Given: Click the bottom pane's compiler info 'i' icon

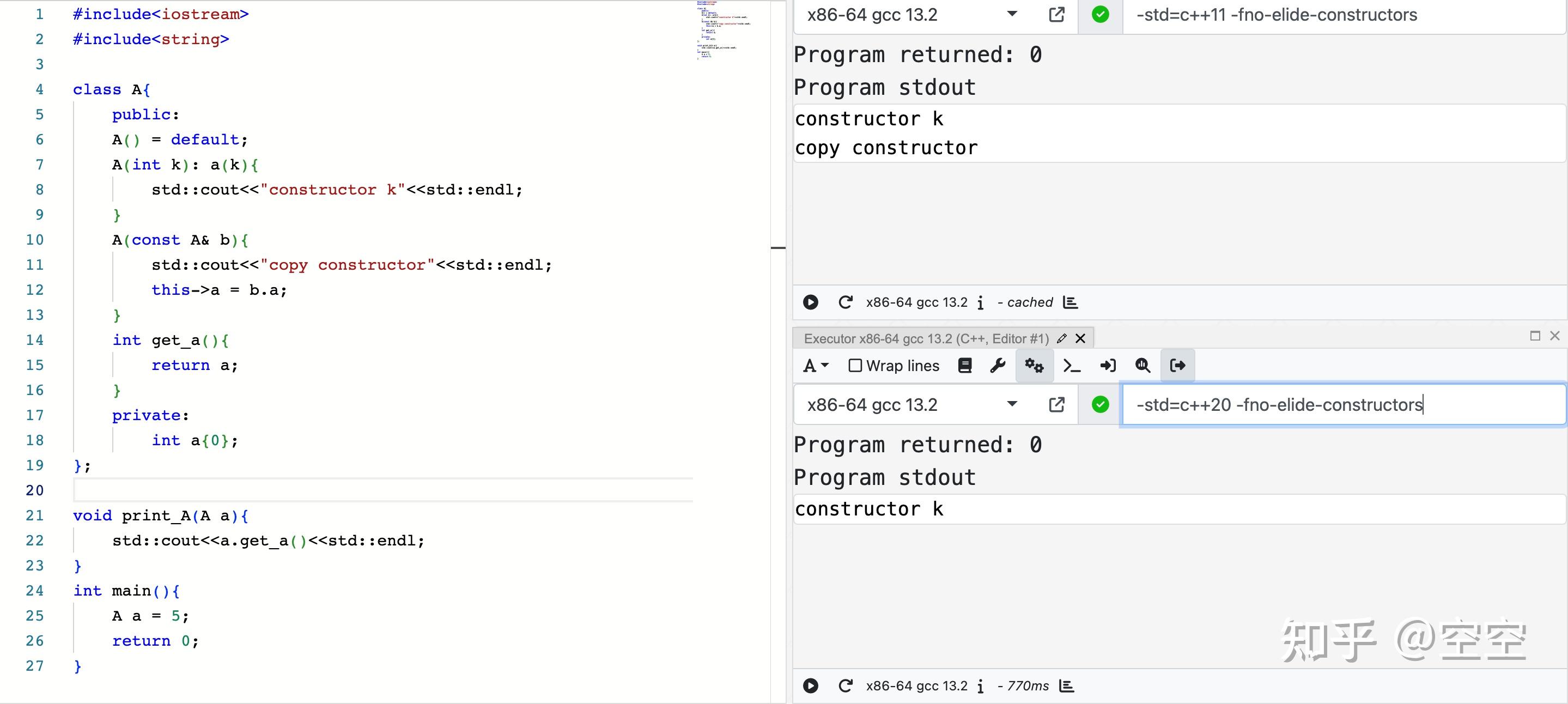Looking at the screenshot, I should click(981, 687).
